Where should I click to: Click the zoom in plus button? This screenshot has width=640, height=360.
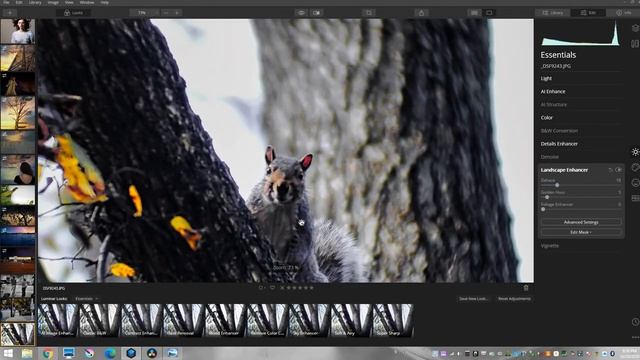point(177,13)
